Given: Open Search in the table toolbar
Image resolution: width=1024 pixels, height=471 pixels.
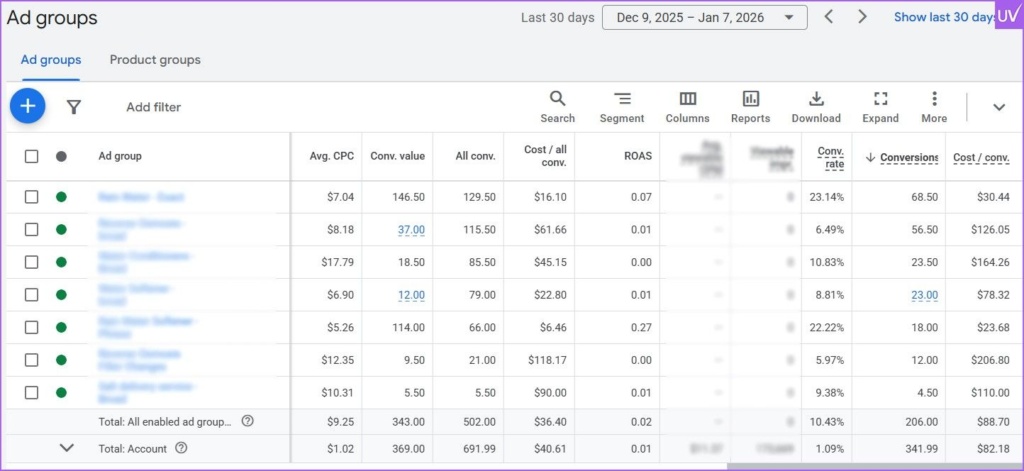Looking at the screenshot, I should (557, 106).
